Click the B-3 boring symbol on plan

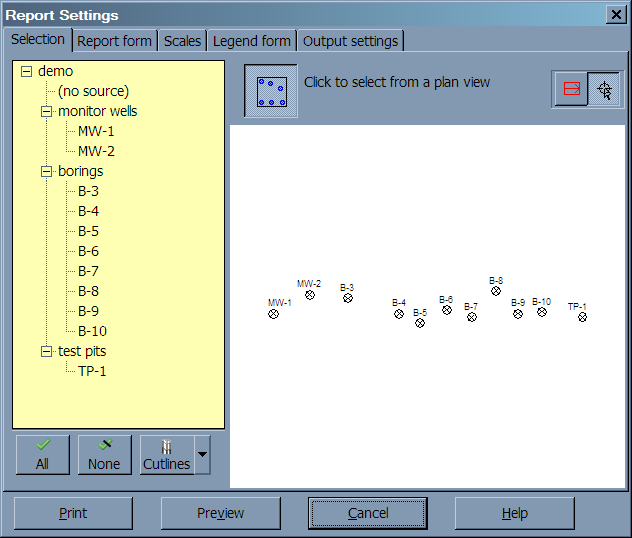[x=348, y=298]
